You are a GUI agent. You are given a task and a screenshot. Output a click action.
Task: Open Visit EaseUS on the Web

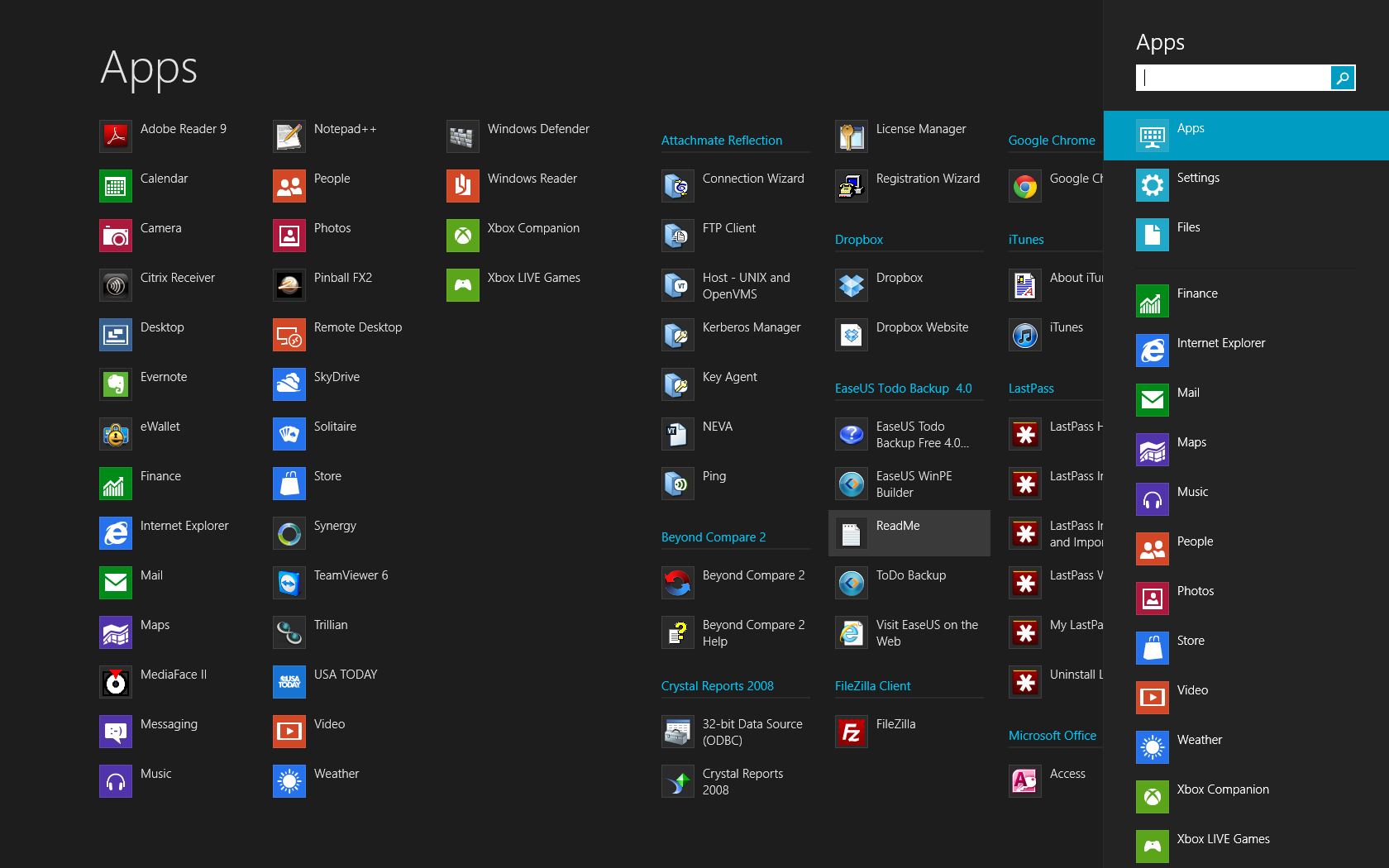pyautogui.click(x=909, y=632)
